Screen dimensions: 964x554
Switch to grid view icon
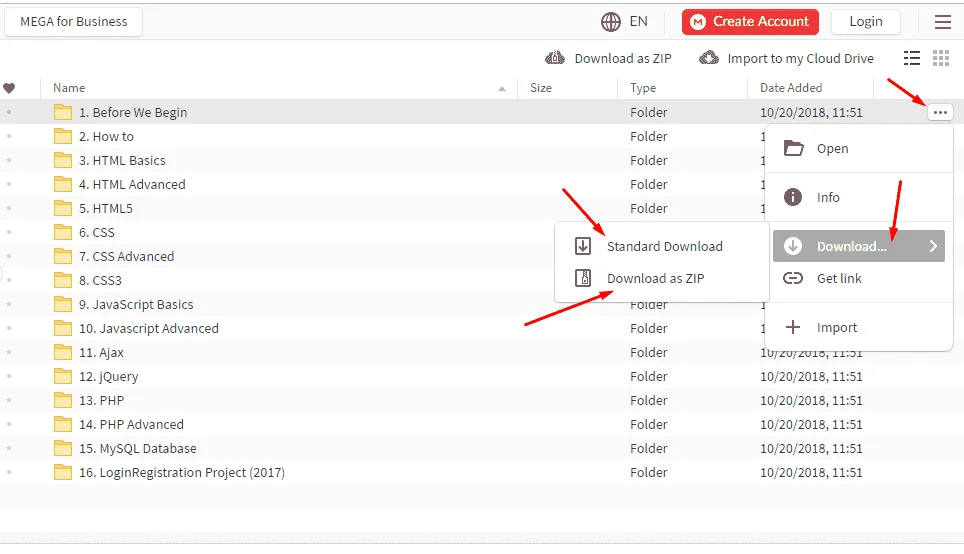941,58
